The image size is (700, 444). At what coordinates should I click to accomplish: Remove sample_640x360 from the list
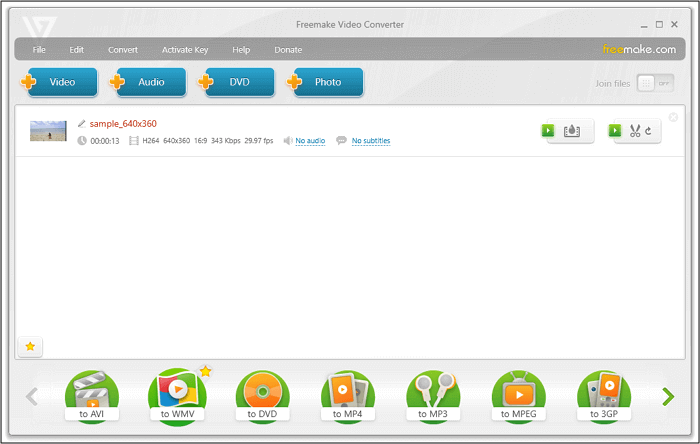tap(673, 117)
